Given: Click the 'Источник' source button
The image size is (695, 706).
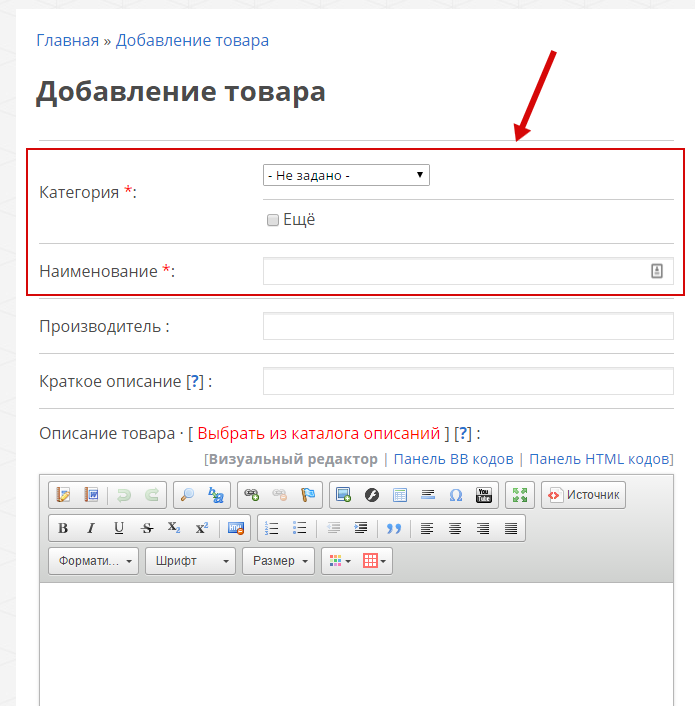Looking at the screenshot, I should tap(583, 495).
